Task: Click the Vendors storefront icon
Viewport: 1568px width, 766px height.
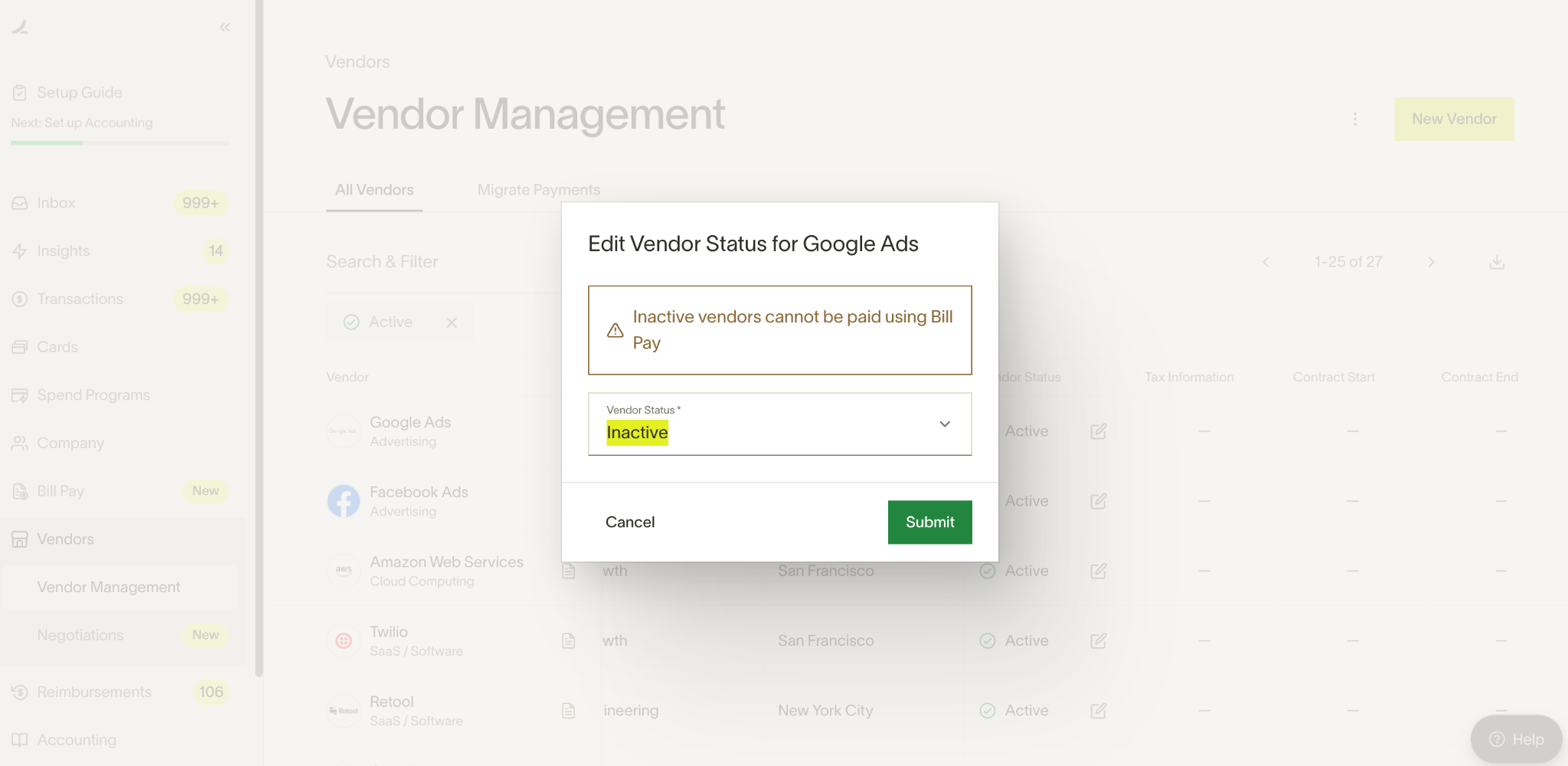Action: click(20, 539)
